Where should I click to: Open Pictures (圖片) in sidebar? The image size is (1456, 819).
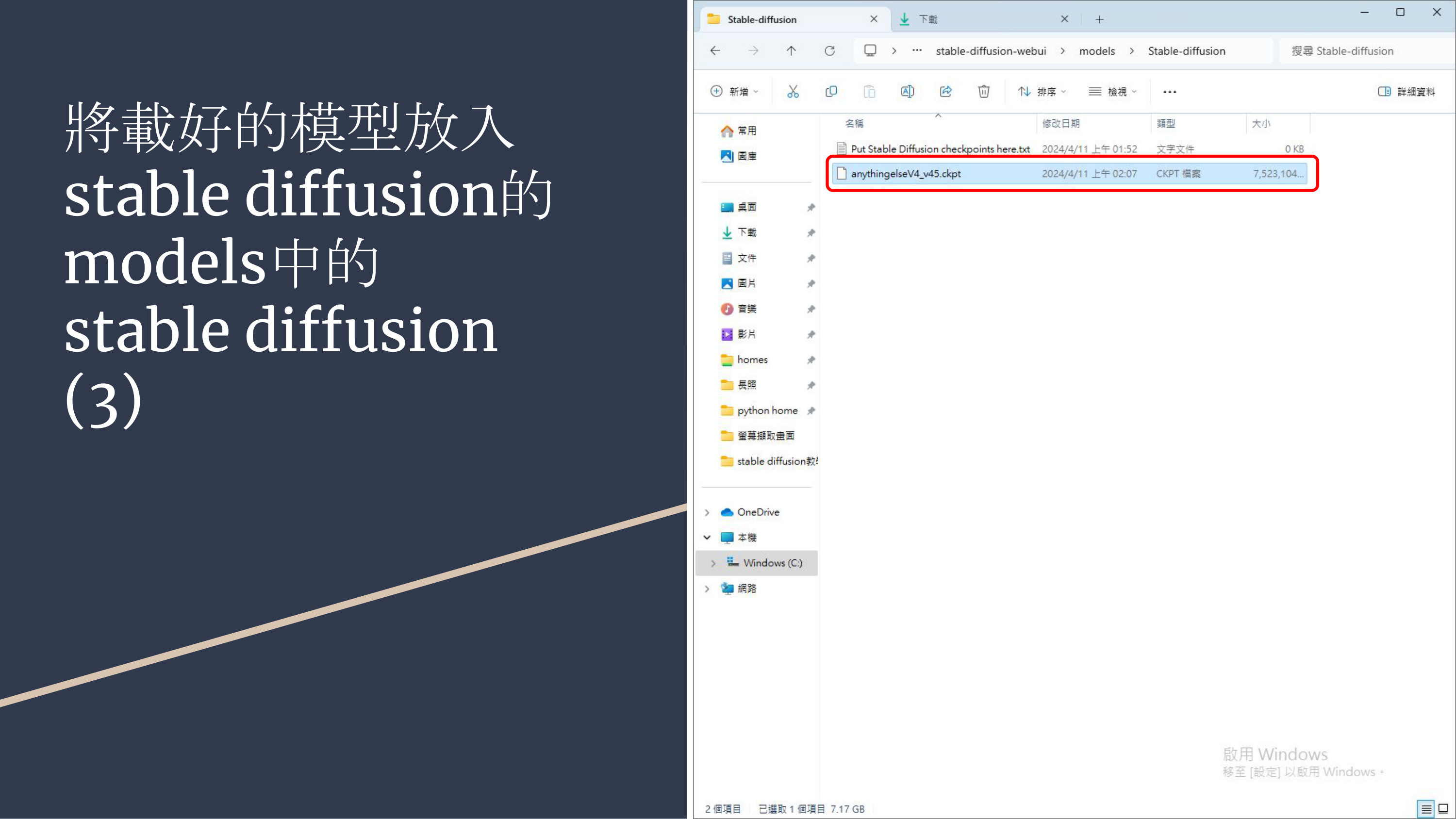click(x=738, y=283)
